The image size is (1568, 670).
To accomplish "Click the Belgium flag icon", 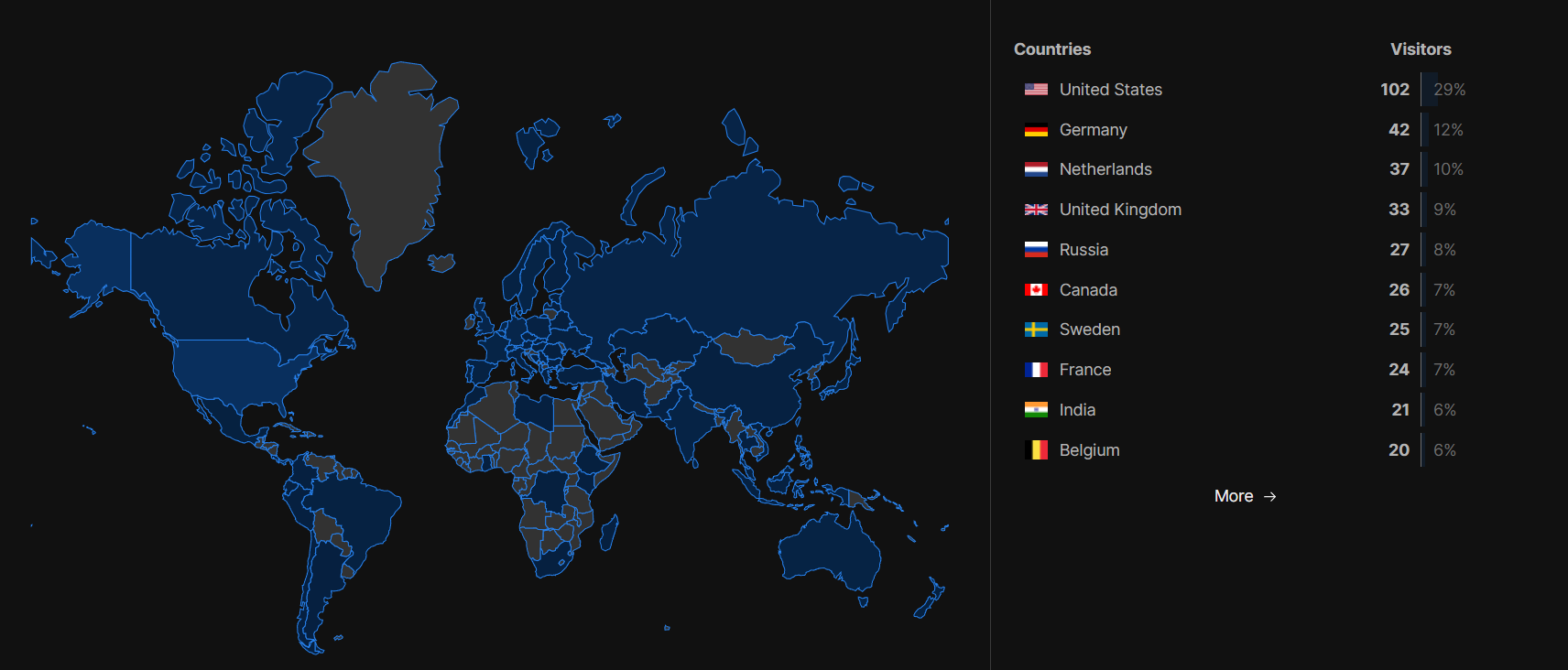I will click(1036, 450).
